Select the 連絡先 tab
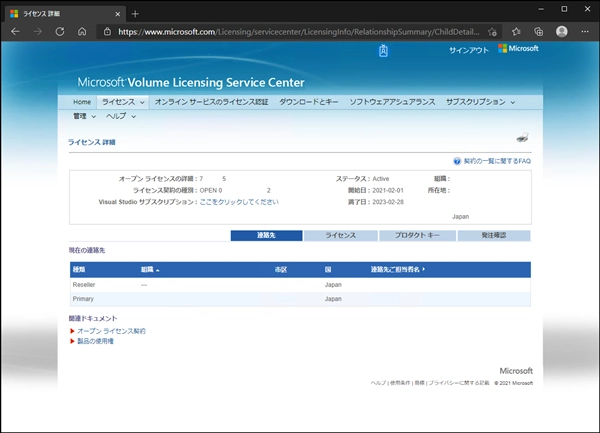600x433 pixels. click(266, 235)
